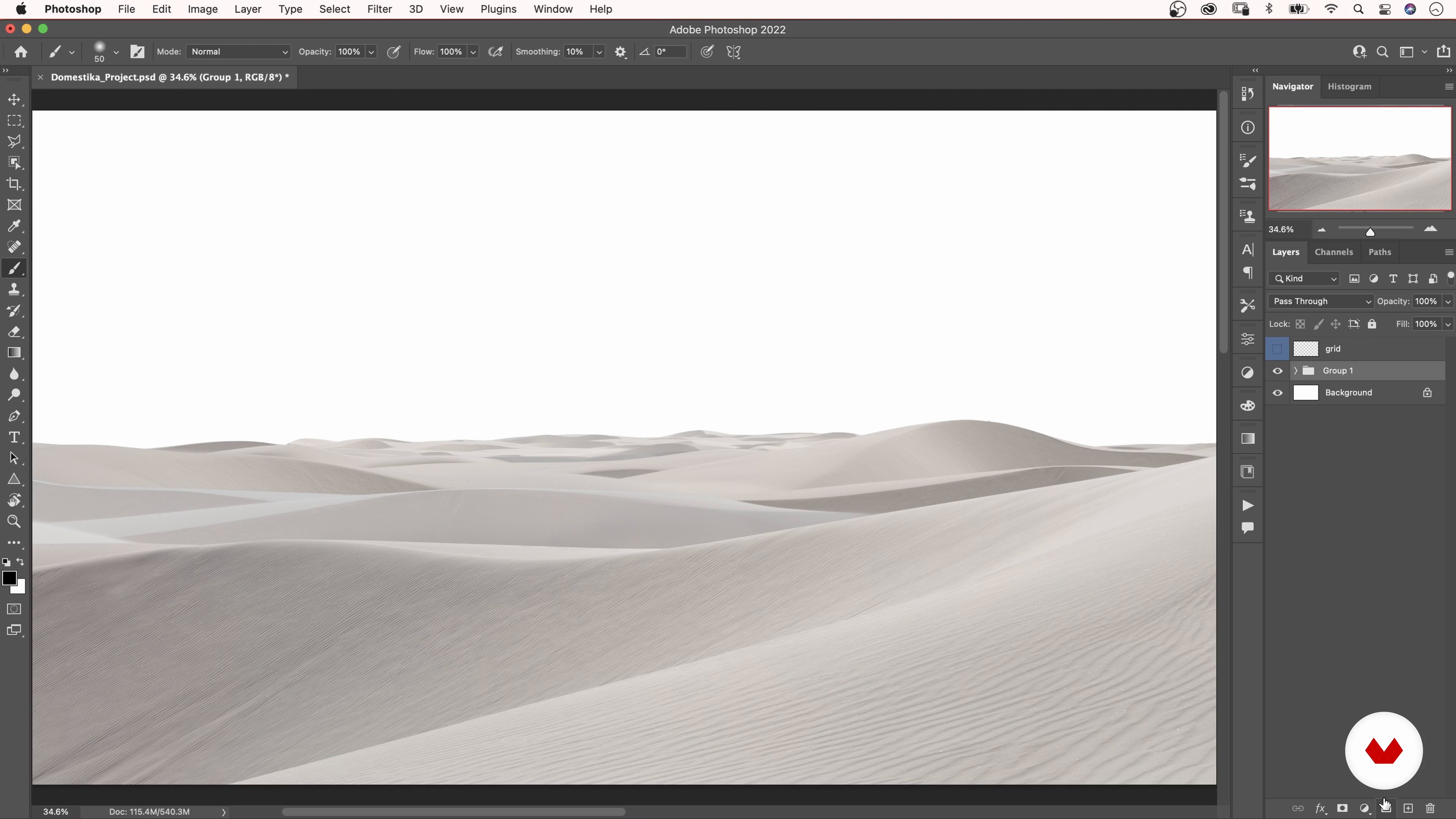
Task: Toggle lock all for layer
Action: [x=1372, y=324]
